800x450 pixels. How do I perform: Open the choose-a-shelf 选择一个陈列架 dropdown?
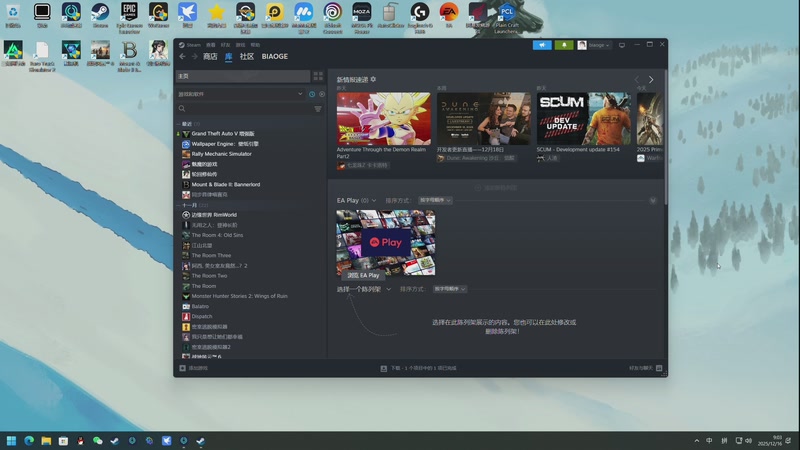[364, 289]
